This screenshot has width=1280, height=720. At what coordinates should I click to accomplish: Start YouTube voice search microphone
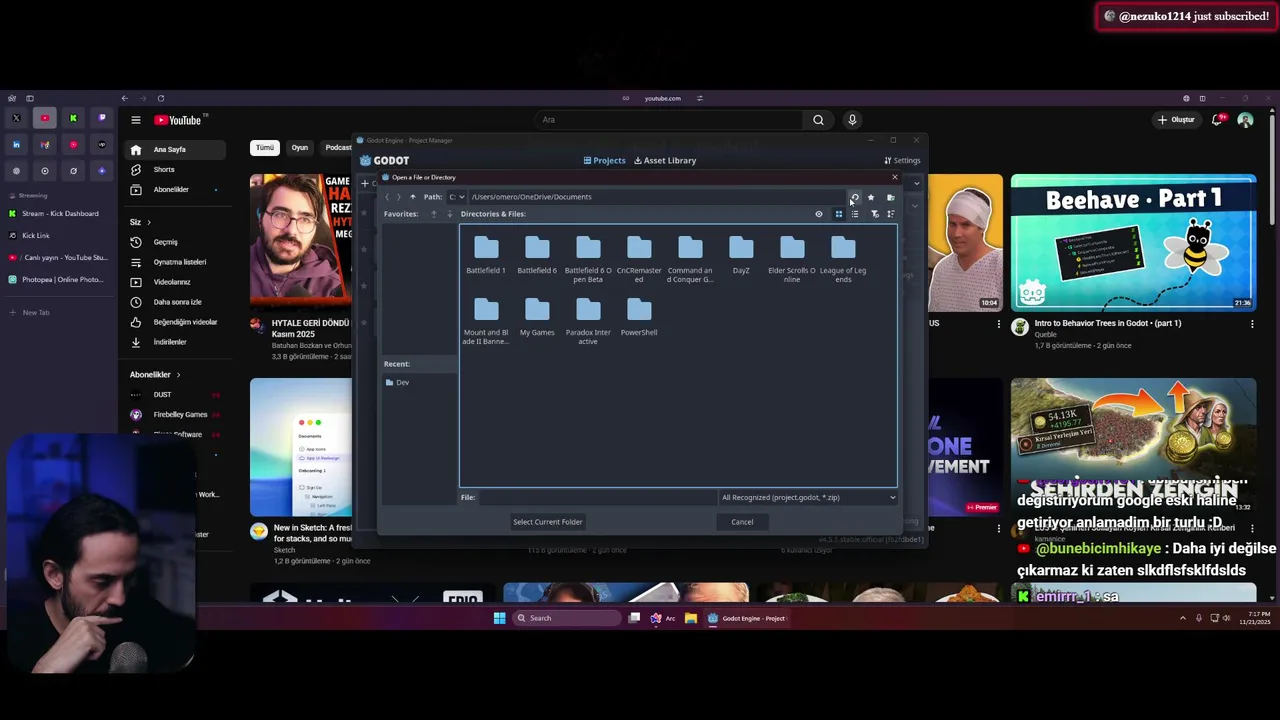point(852,120)
